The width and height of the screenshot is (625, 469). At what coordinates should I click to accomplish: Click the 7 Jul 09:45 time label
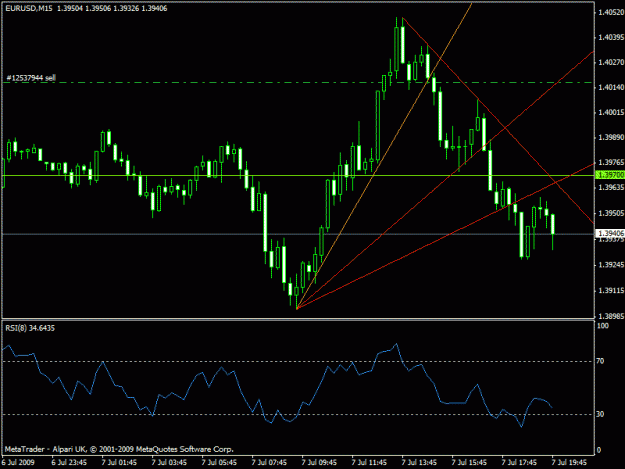319,462
